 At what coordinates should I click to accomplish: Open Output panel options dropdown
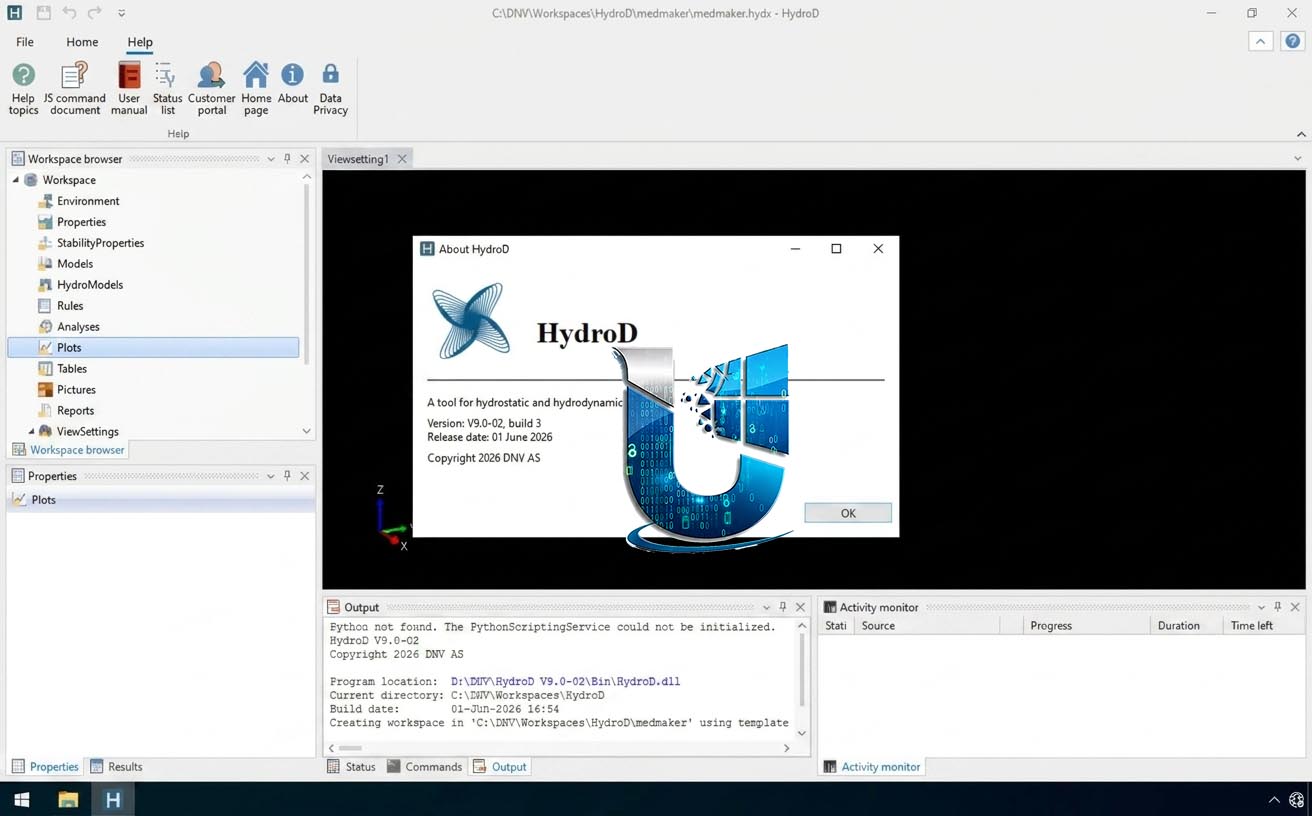pos(766,607)
